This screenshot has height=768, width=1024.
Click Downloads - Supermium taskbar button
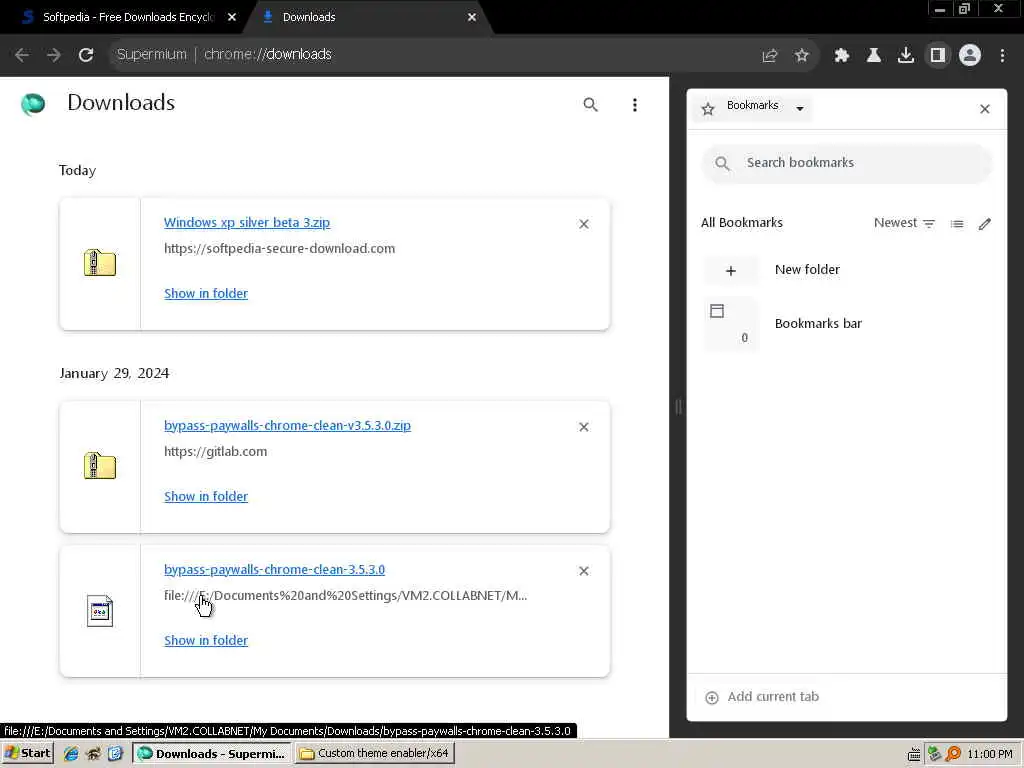(x=212, y=754)
